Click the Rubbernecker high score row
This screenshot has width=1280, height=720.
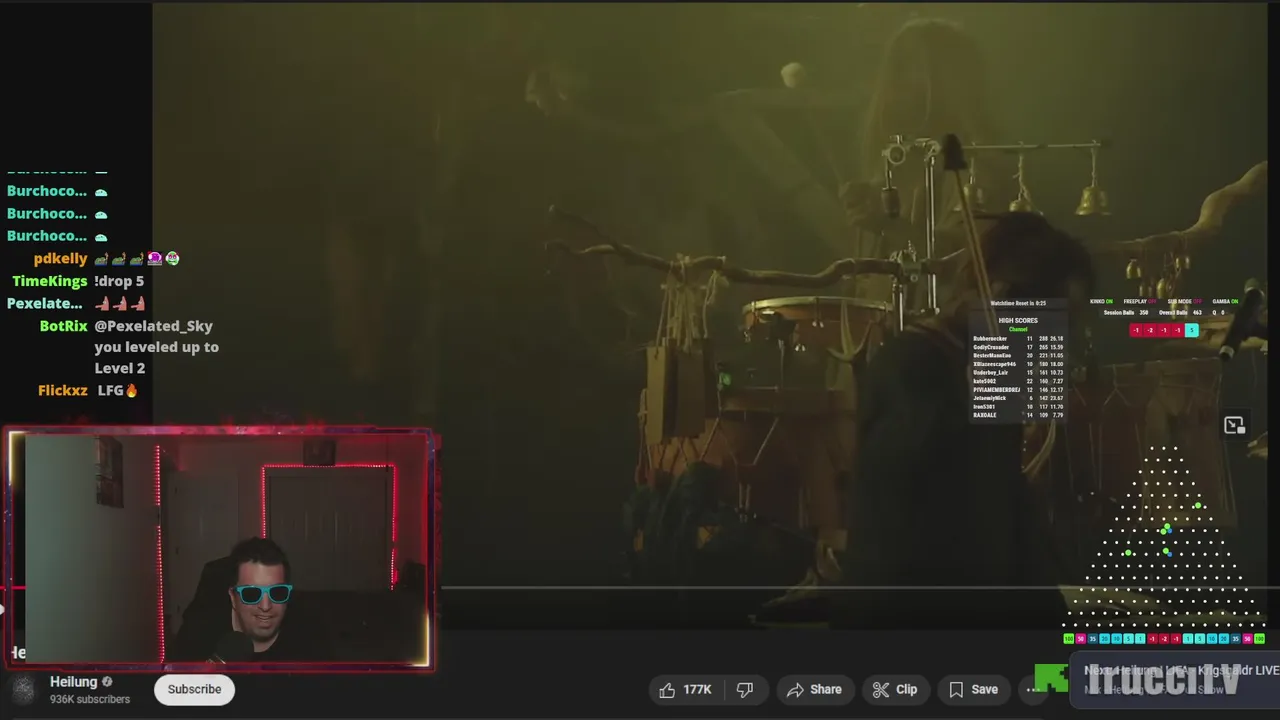[1018, 339]
